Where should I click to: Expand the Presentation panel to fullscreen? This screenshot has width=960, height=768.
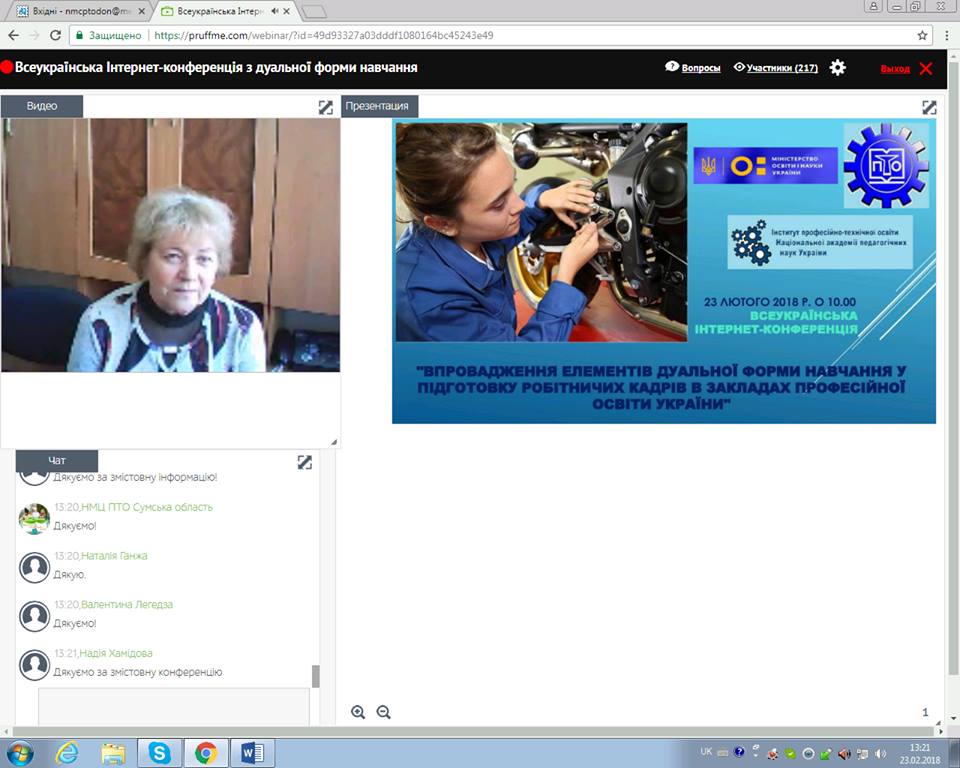[929, 107]
